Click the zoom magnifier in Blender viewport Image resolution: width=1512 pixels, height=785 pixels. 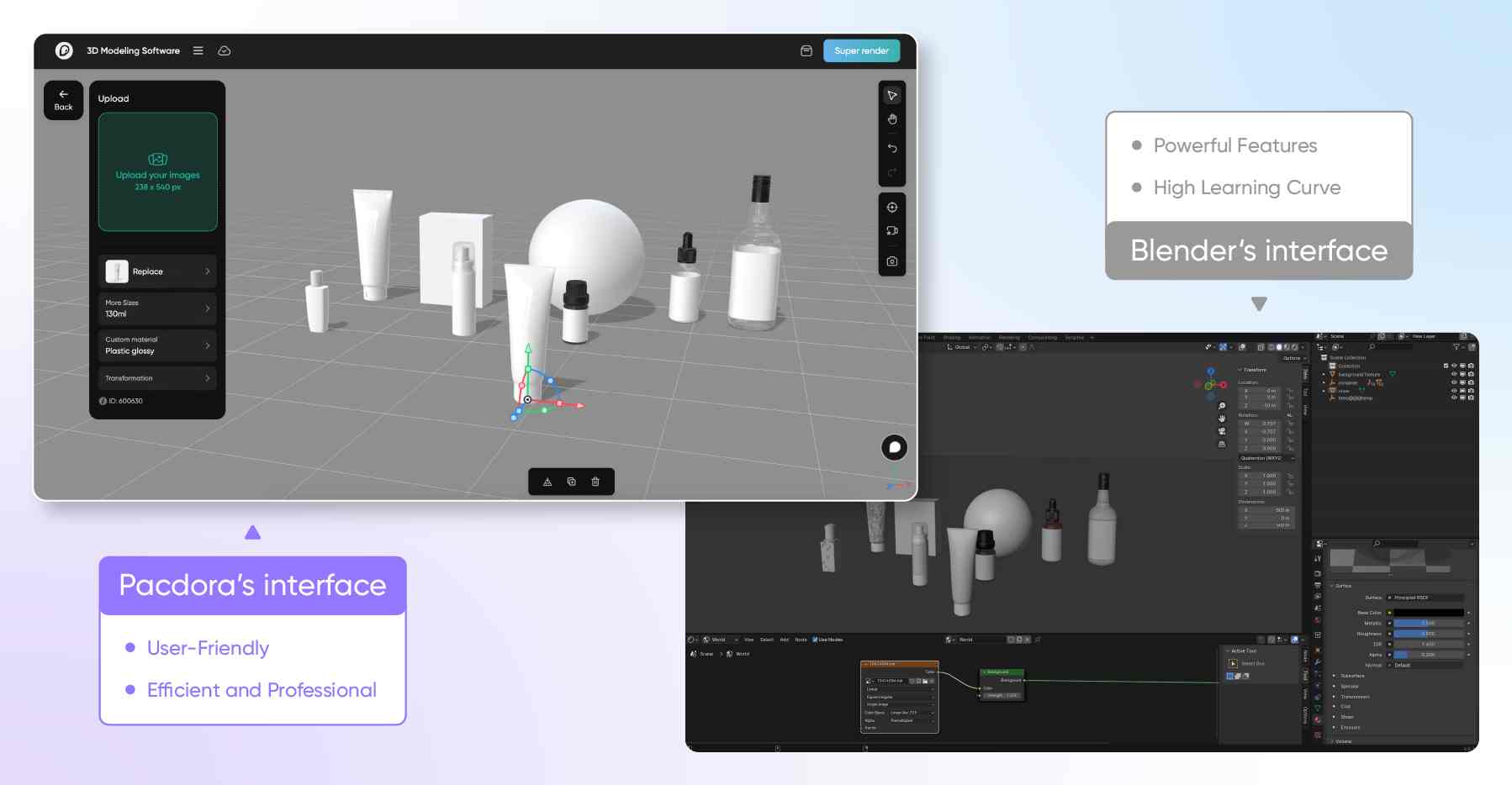(x=1222, y=406)
